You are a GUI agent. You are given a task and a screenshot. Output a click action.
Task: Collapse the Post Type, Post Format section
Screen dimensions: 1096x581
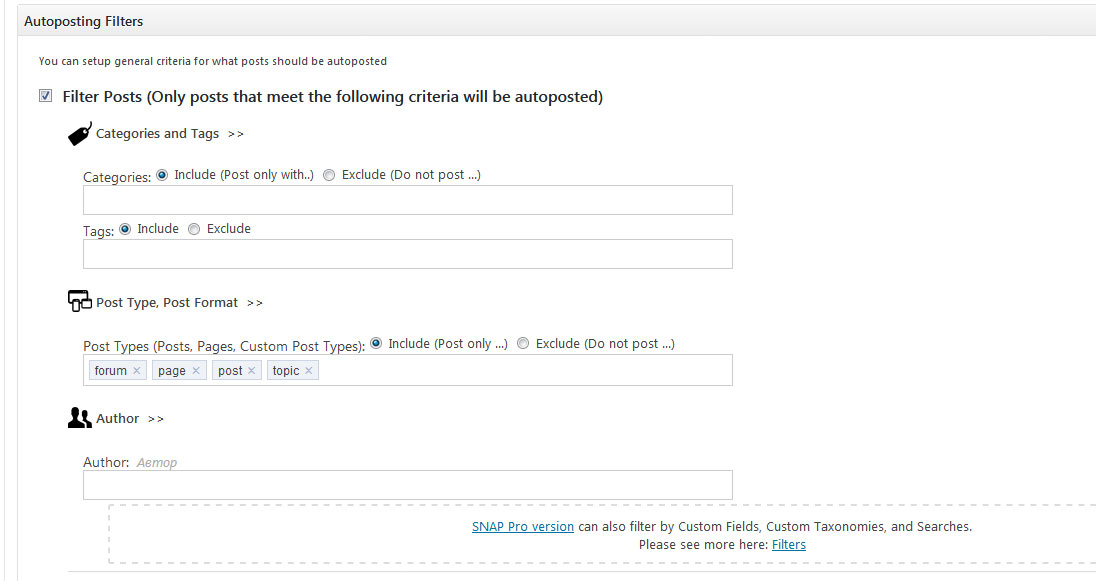[x=254, y=303]
